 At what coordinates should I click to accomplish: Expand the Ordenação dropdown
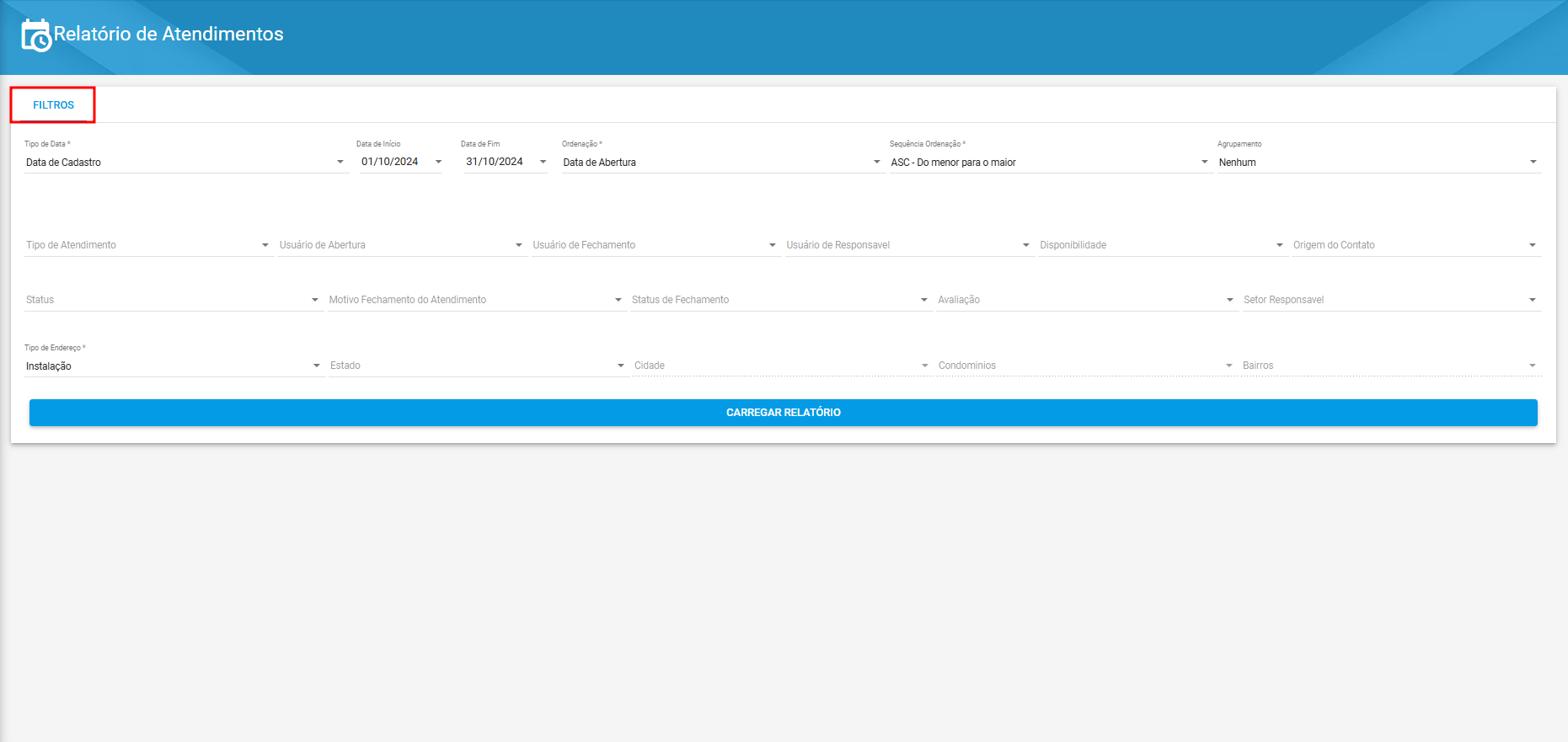click(723, 162)
